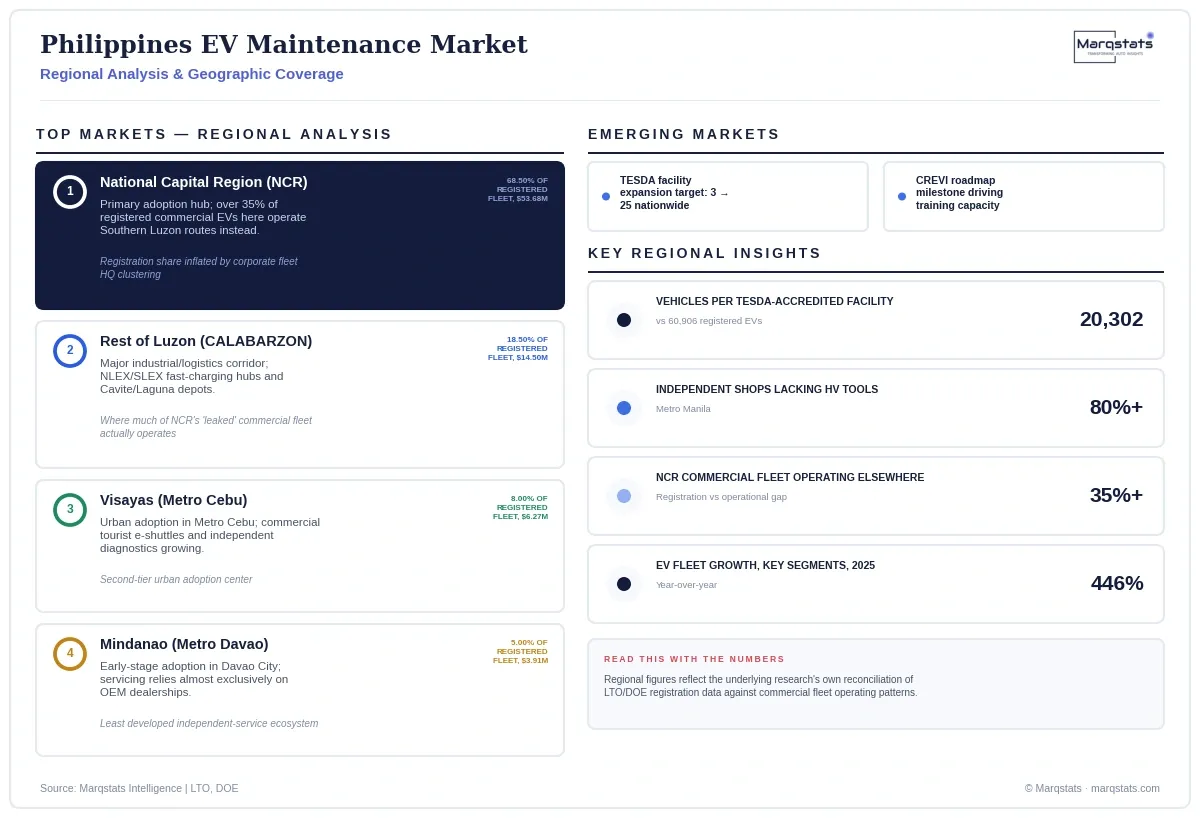Click the 446% value
The height and width of the screenshot is (818, 1200).
(1117, 583)
